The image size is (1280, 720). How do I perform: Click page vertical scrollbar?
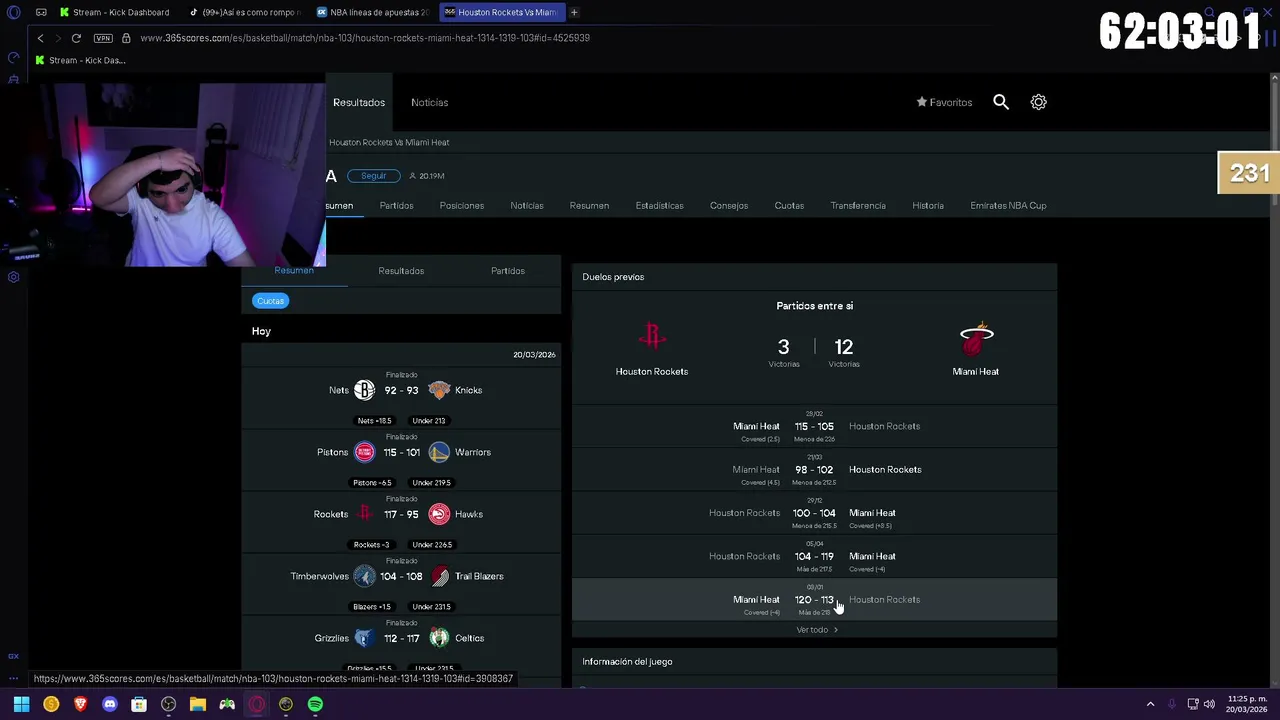point(1275,380)
